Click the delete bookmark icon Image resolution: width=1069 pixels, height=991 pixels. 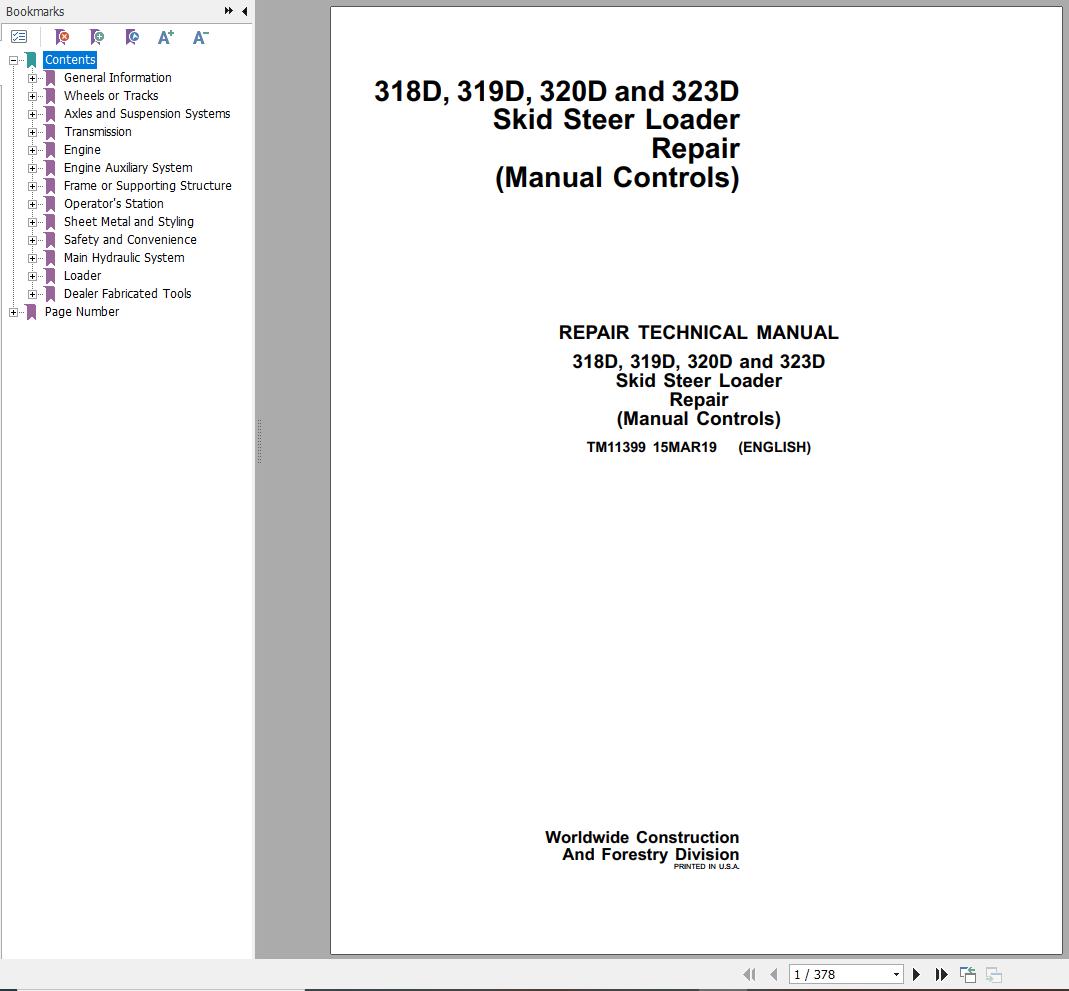coord(62,37)
